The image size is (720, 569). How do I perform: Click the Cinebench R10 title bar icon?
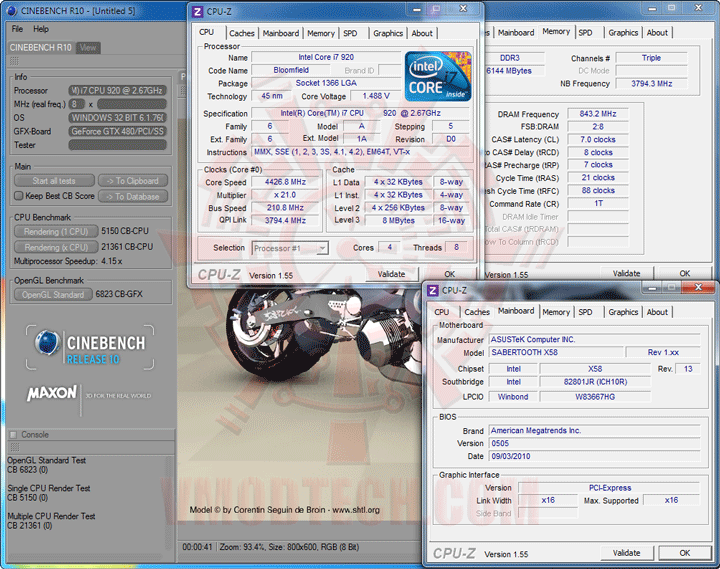point(12,10)
